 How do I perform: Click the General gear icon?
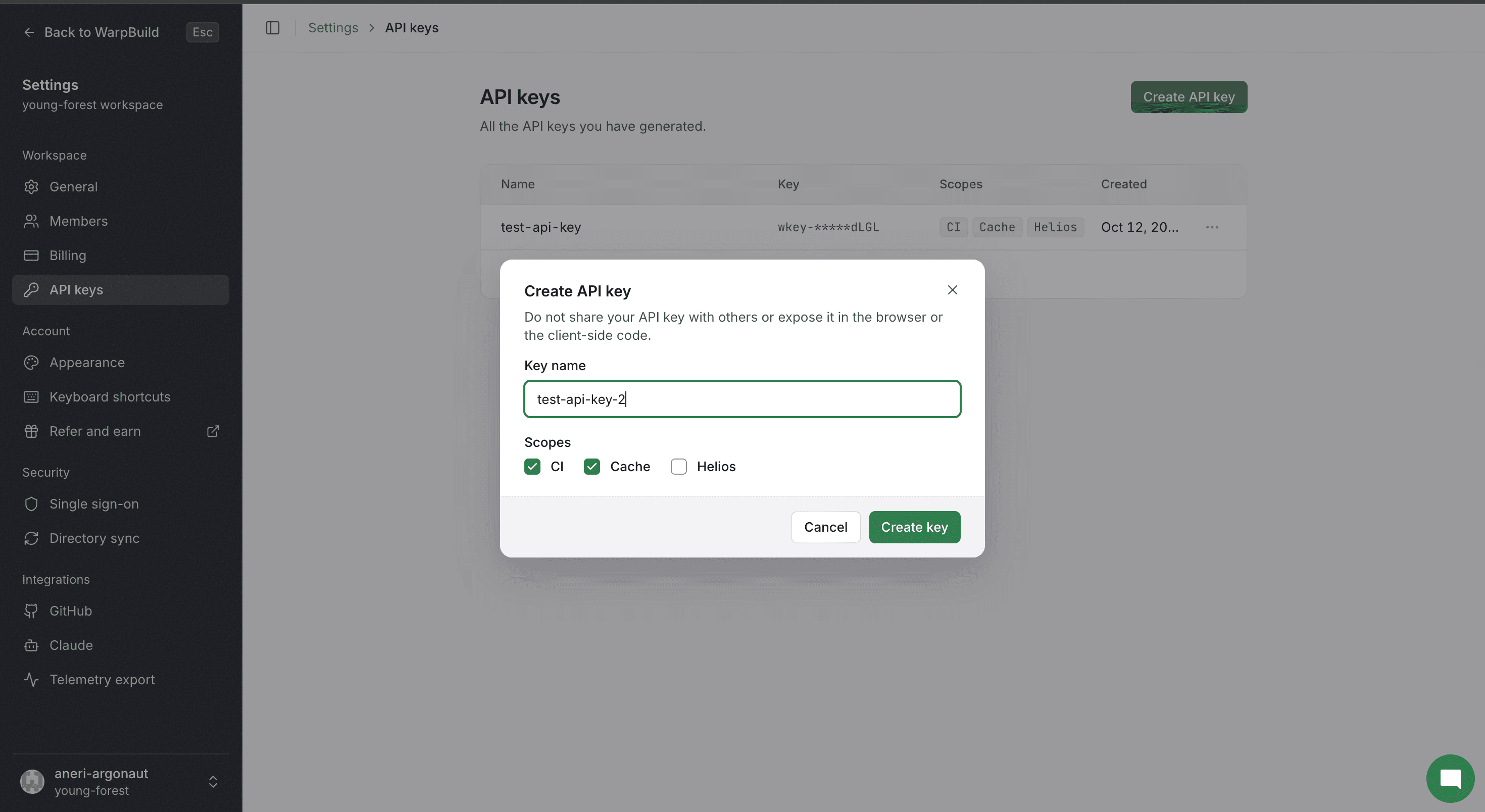point(31,187)
